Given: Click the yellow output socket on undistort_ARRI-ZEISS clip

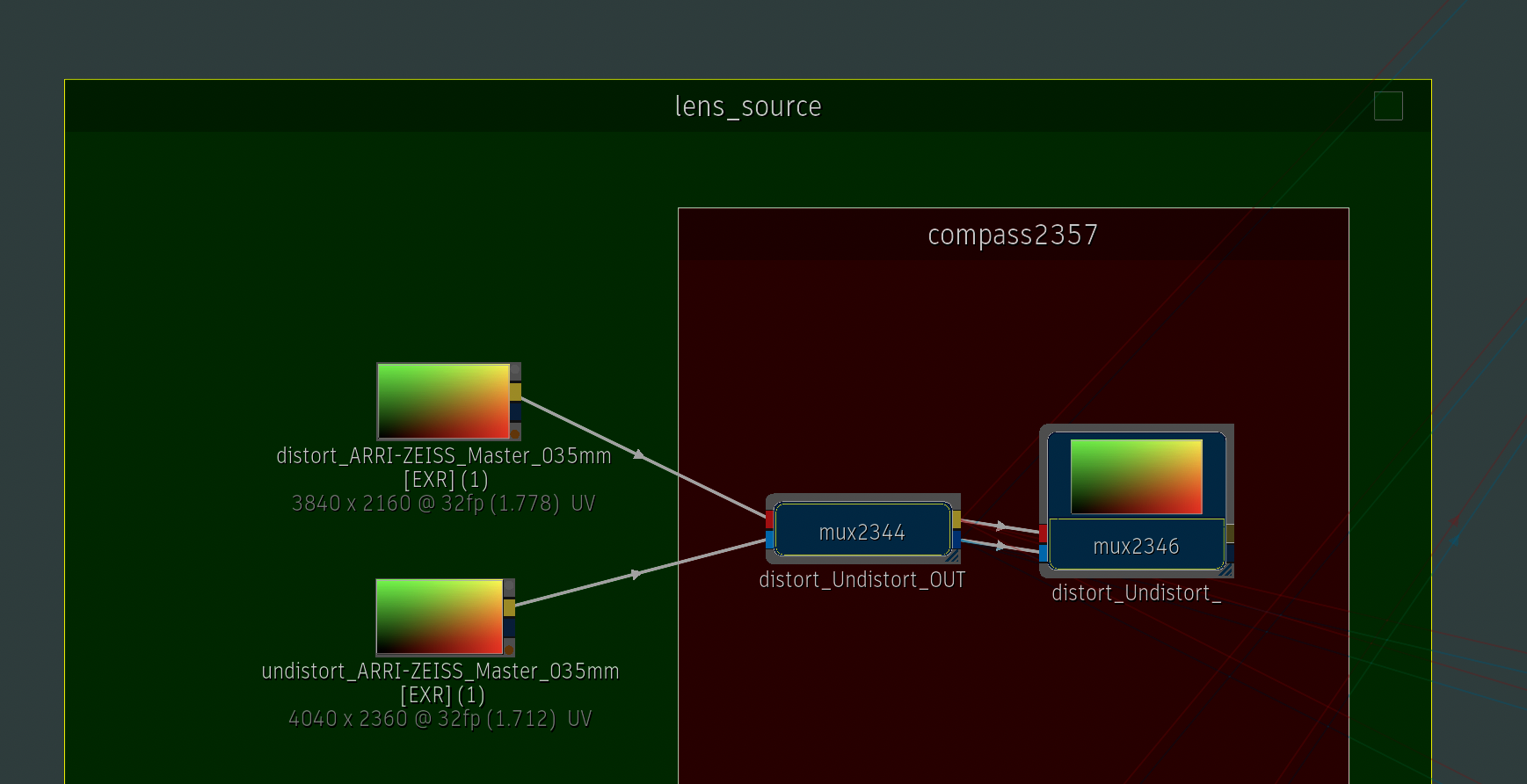Looking at the screenshot, I should pyautogui.click(x=509, y=607).
